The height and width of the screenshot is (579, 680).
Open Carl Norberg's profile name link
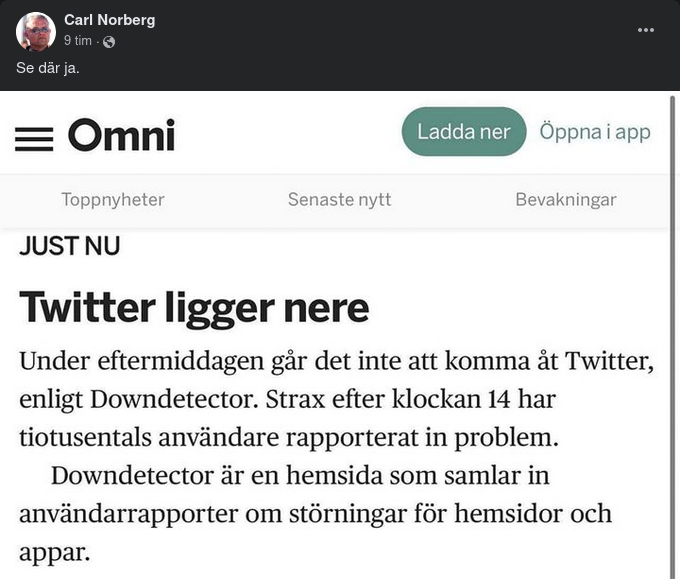(109, 19)
